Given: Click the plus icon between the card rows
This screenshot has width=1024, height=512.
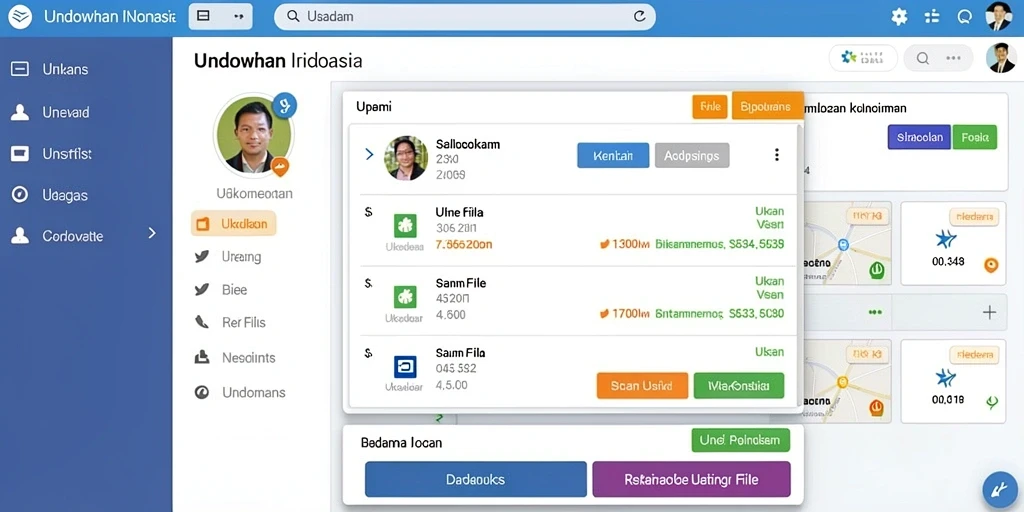Looking at the screenshot, I should tap(989, 313).
